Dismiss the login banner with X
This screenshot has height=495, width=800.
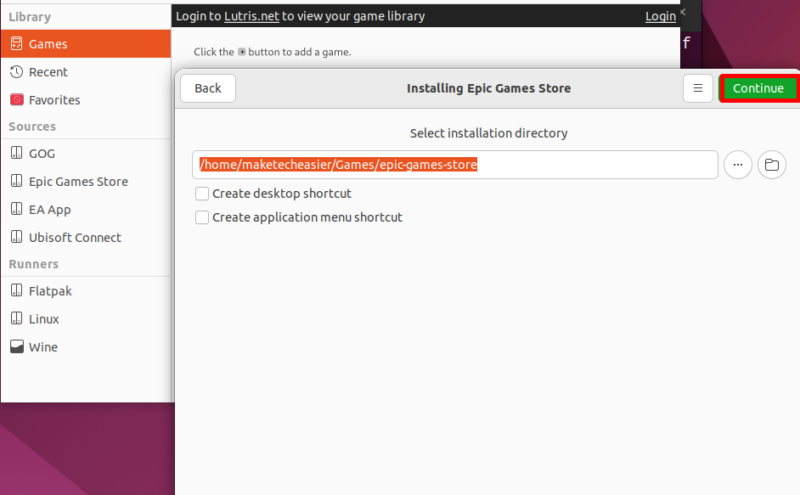point(683,12)
